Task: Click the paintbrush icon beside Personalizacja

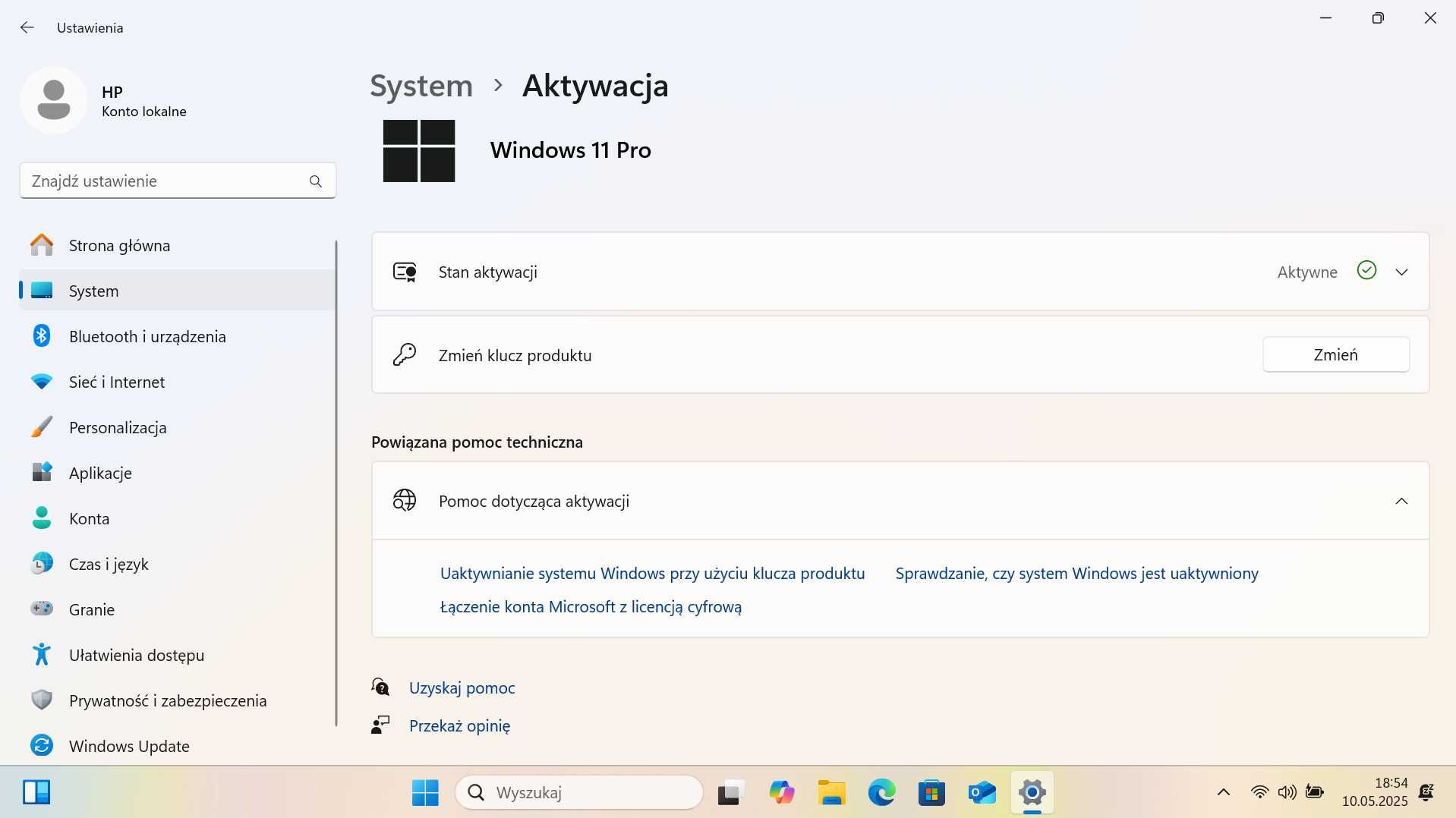Action: pyautogui.click(x=42, y=426)
